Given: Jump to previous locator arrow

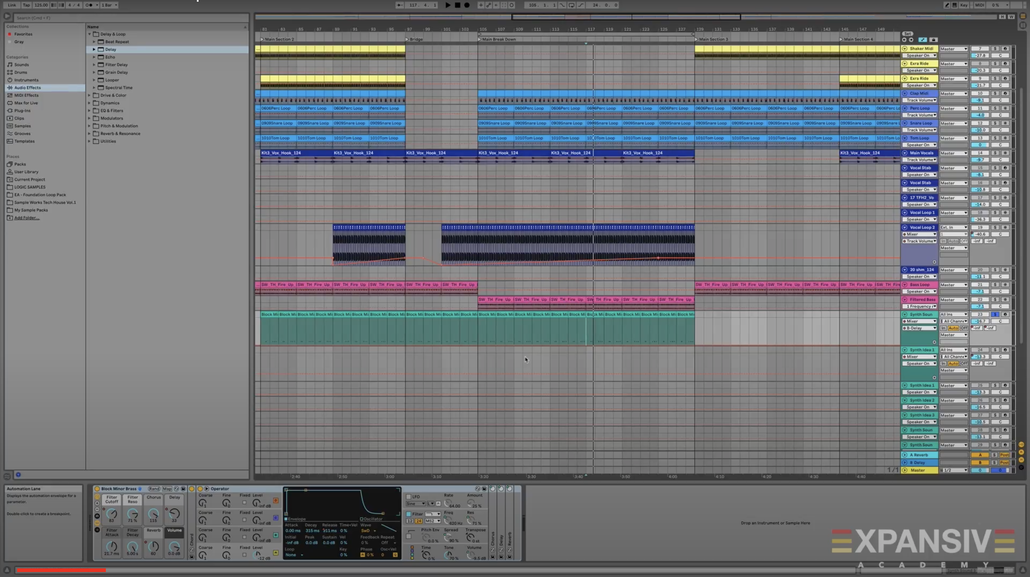Looking at the screenshot, I should [905, 40].
